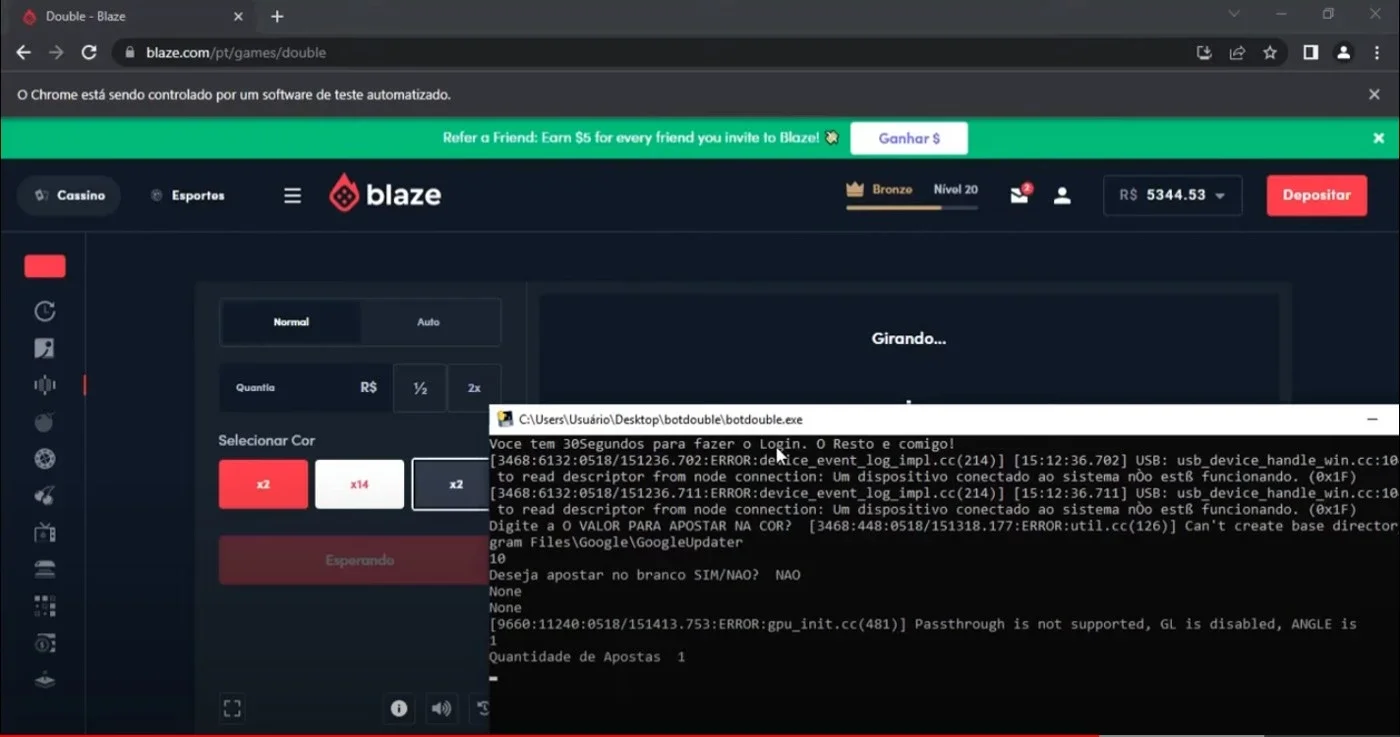This screenshot has width=1400, height=737.
Task: Click the Ganhar $ button
Action: (x=909, y=138)
